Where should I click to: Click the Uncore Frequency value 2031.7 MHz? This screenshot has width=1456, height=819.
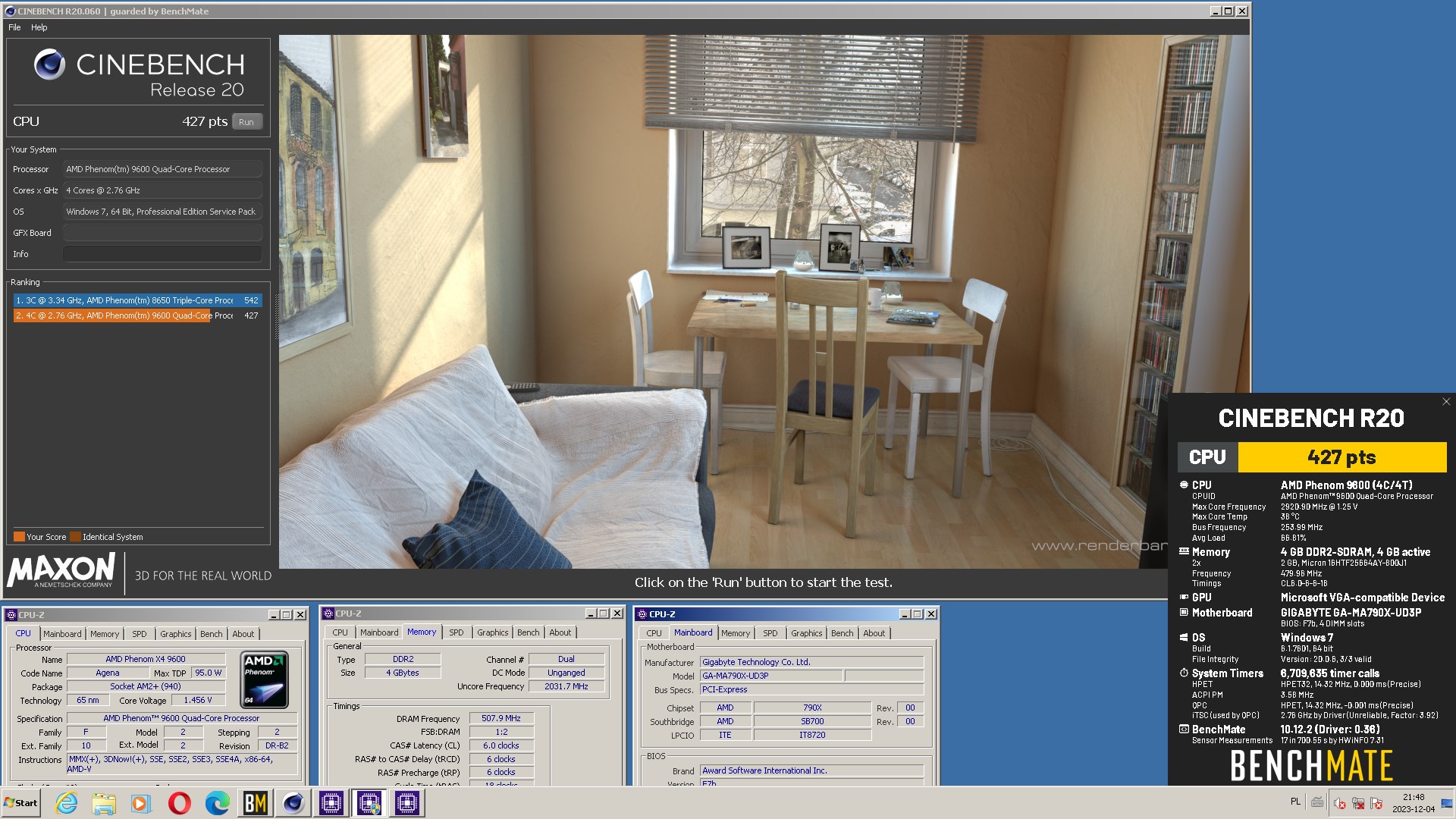tap(566, 686)
